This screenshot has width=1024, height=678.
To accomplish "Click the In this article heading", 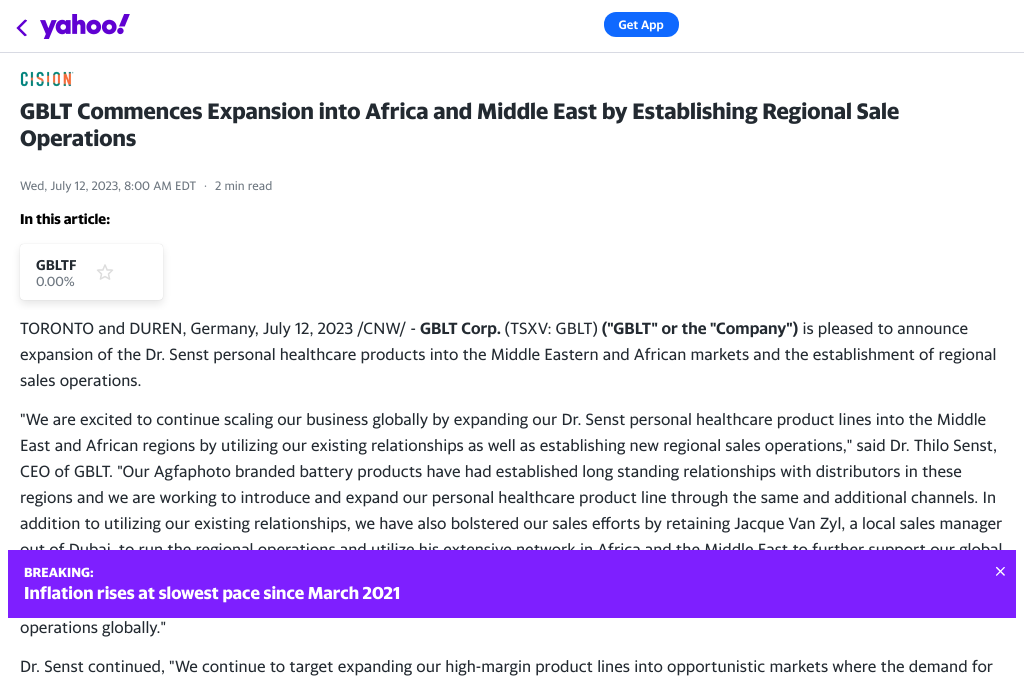I will [65, 219].
